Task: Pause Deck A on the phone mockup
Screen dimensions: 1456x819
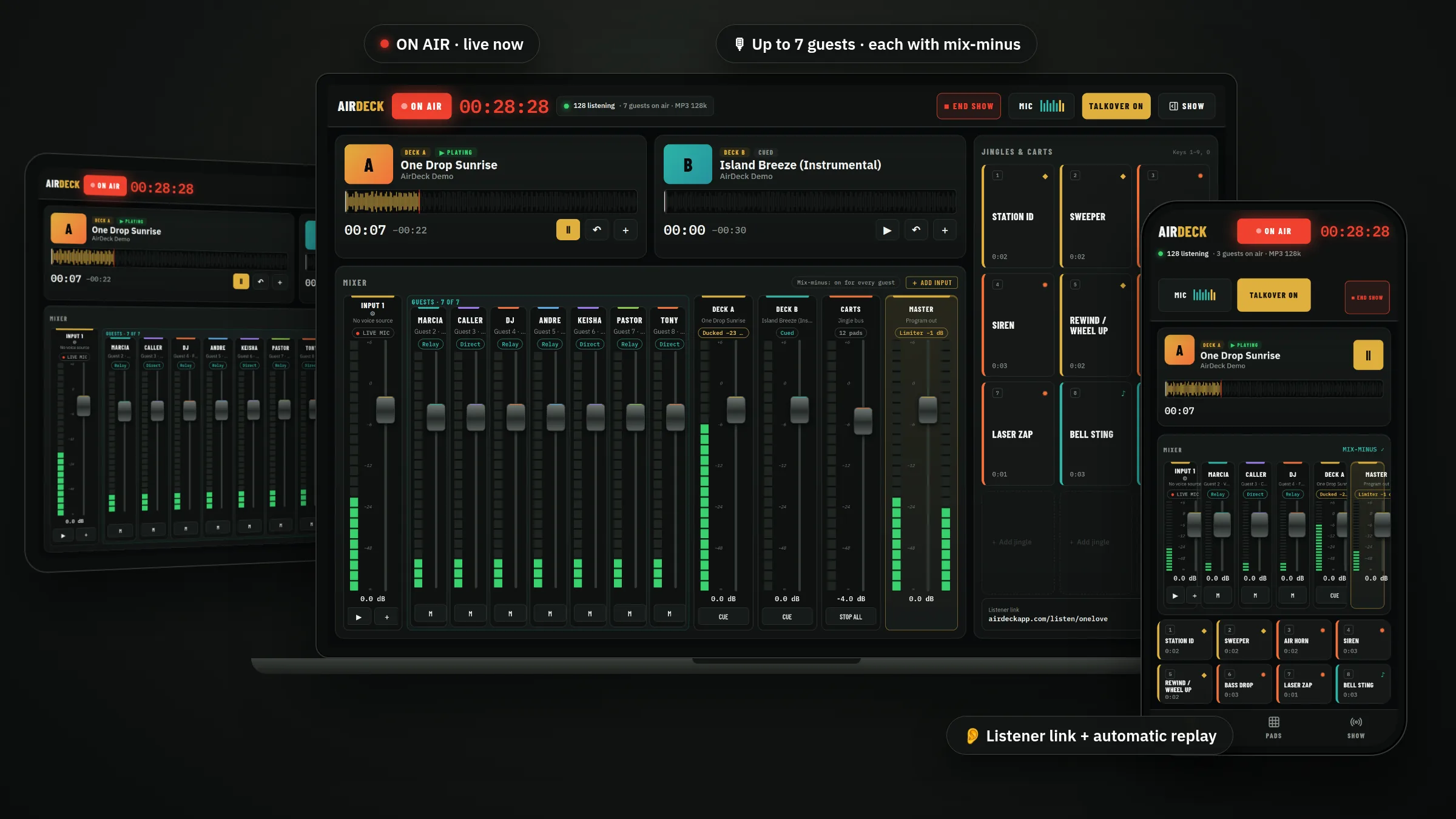Action: pos(1368,356)
